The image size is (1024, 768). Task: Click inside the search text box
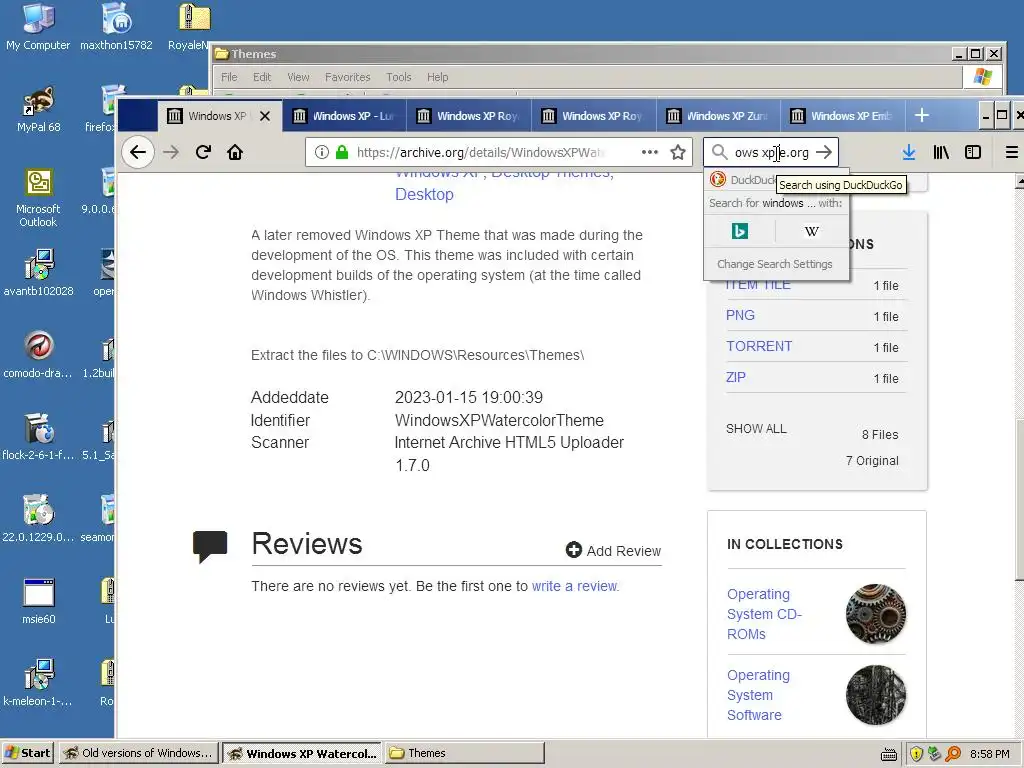[771, 152]
